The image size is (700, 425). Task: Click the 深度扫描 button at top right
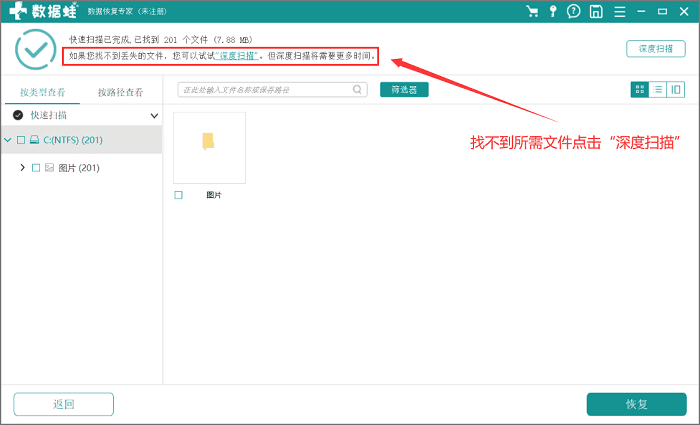pyautogui.click(x=656, y=49)
